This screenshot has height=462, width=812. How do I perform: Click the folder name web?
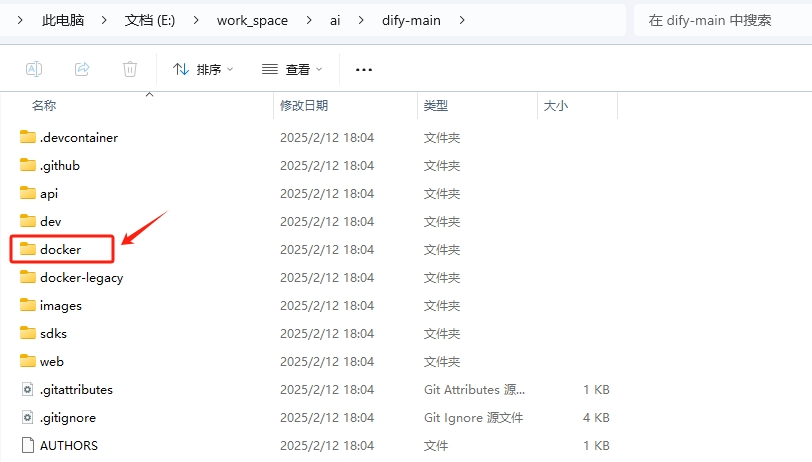coord(52,362)
